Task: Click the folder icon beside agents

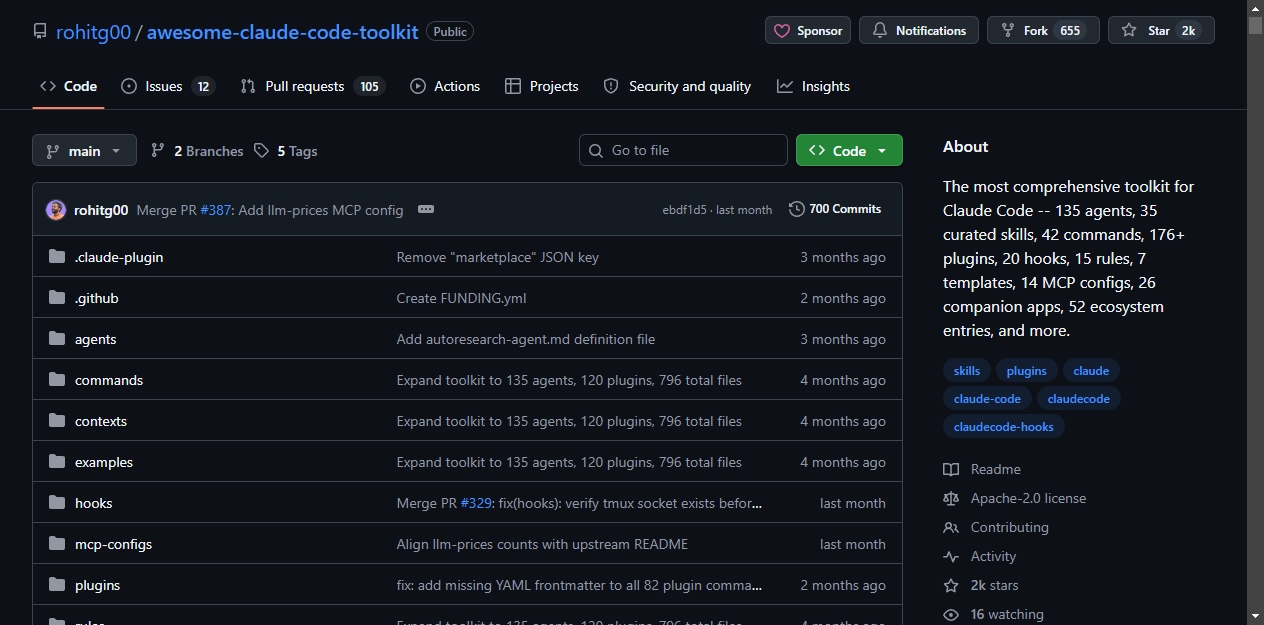Action: 57,339
